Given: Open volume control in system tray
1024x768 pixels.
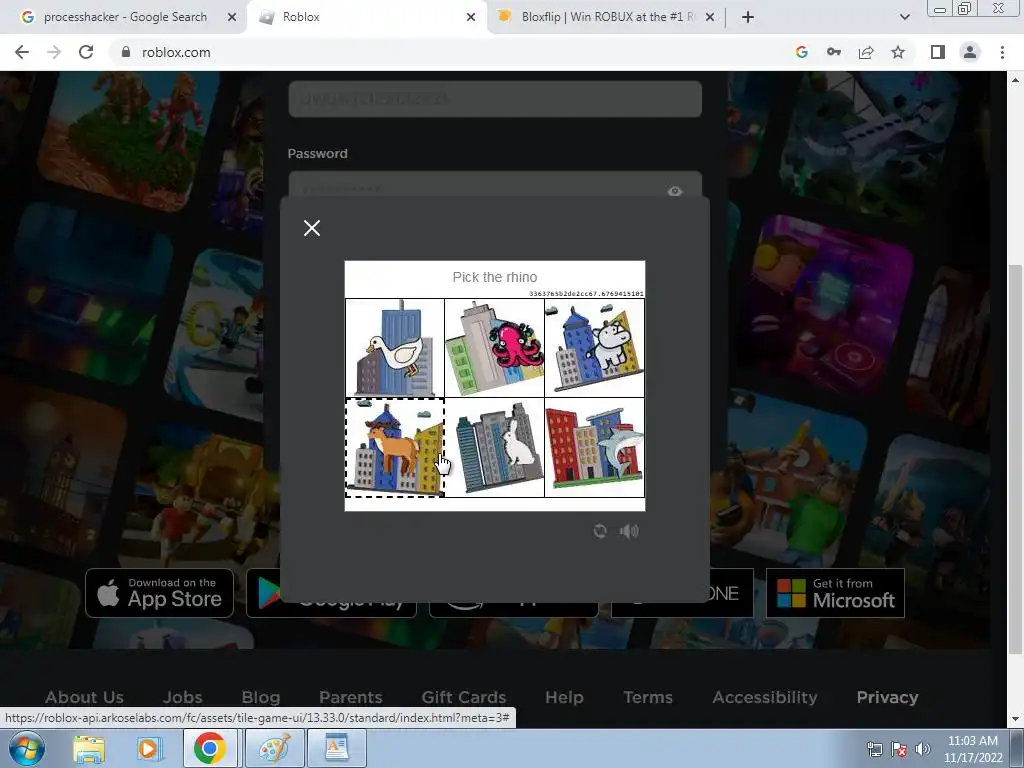Looking at the screenshot, I should click(922, 749).
